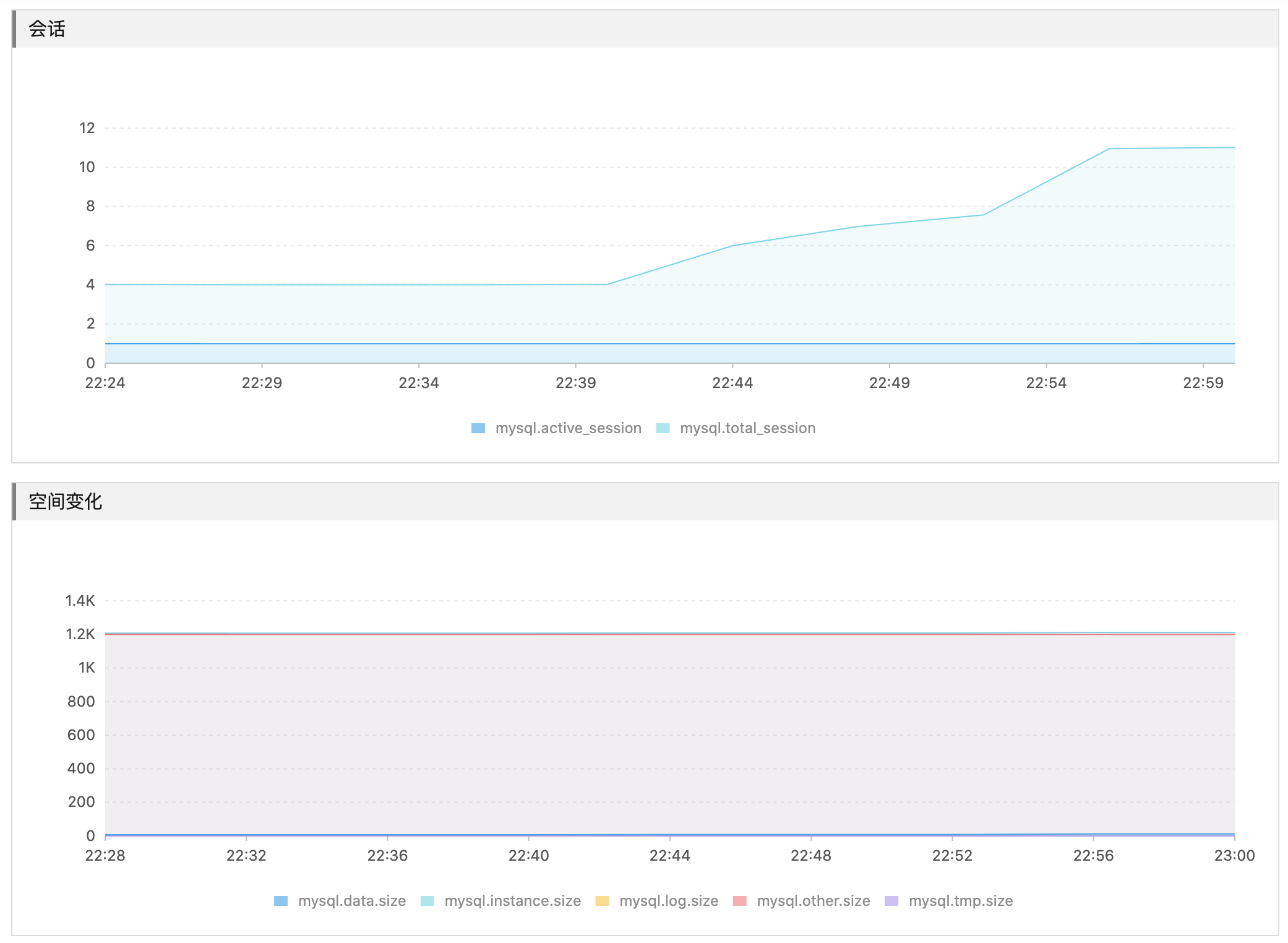Click the mysql.other.size legend label

coord(813,901)
